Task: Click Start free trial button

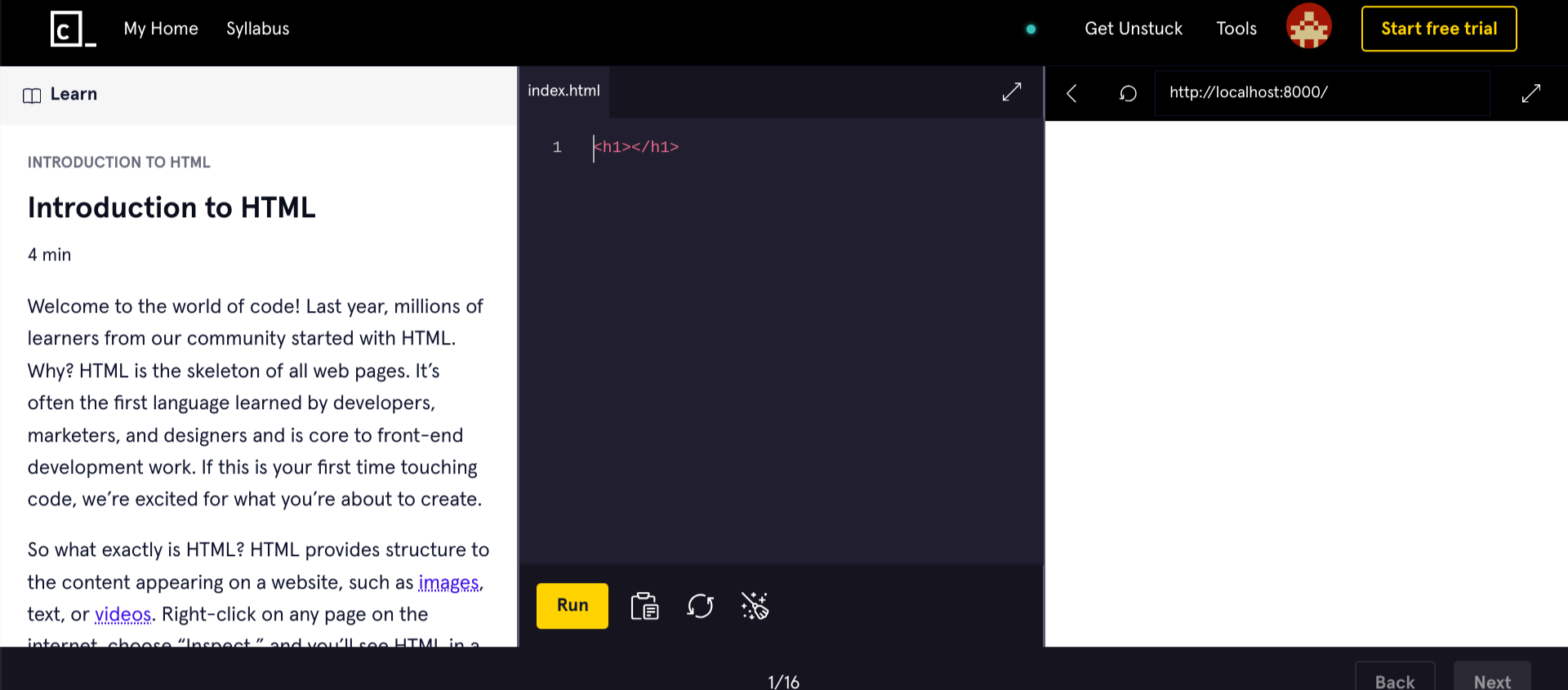Action: click(1438, 29)
